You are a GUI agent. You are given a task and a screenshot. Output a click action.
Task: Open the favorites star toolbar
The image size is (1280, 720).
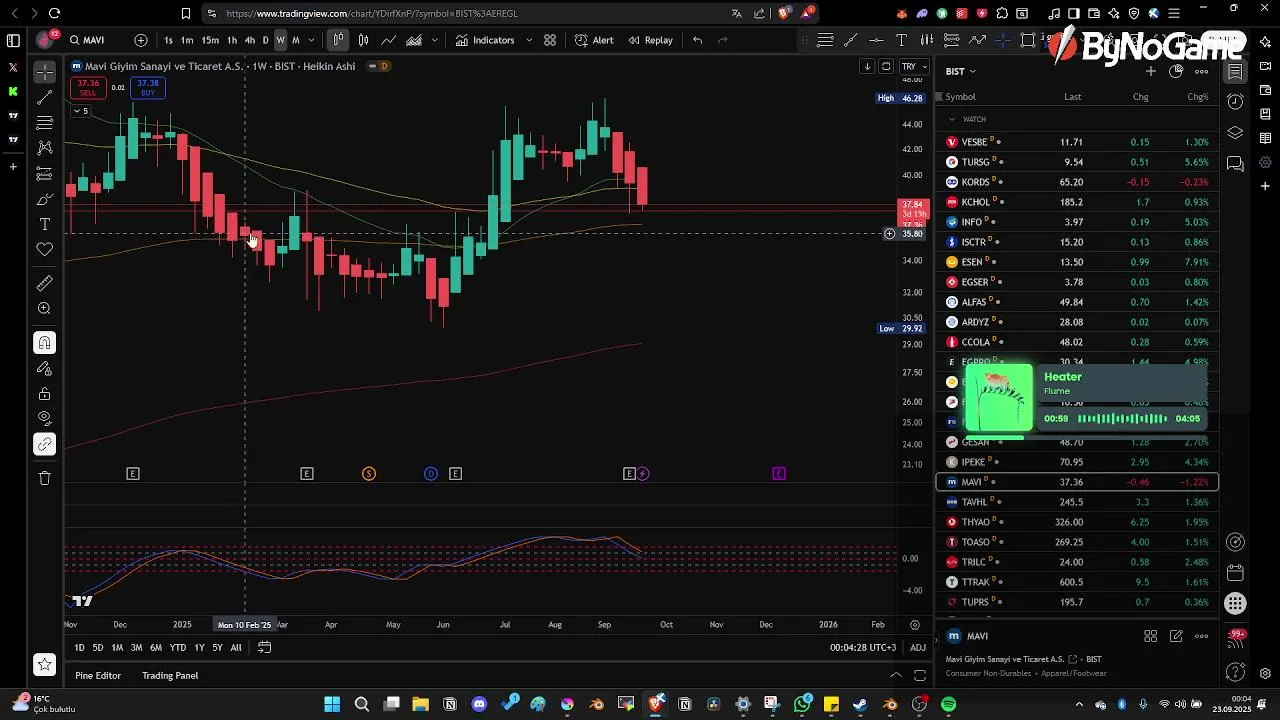click(44, 664)
